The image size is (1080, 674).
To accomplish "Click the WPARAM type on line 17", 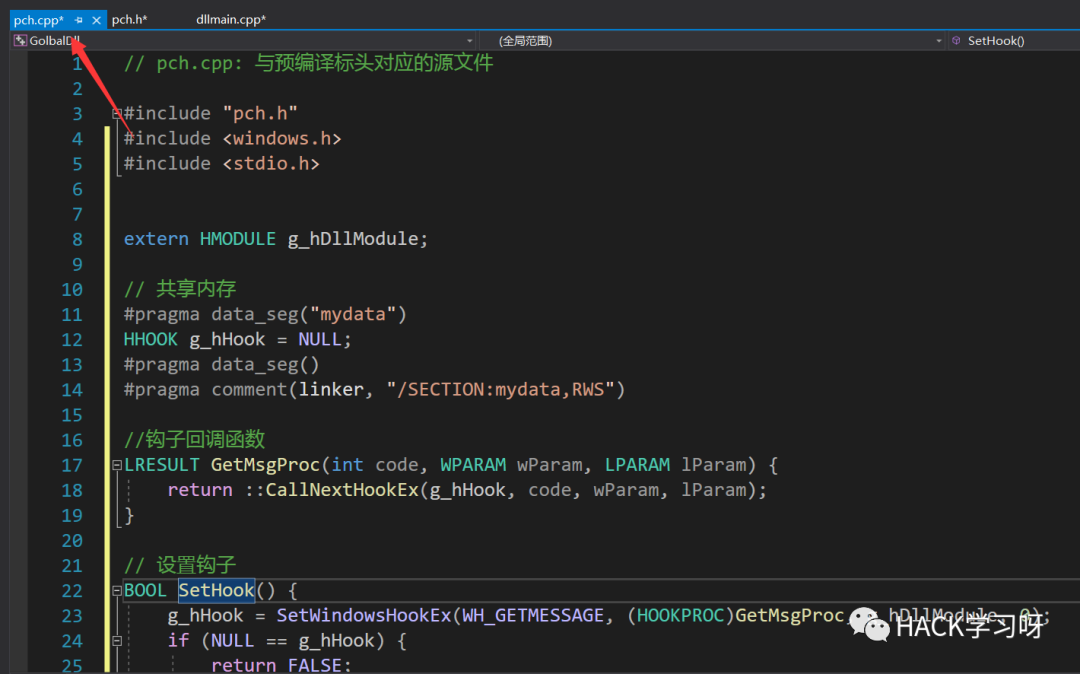I will (473, 465).
